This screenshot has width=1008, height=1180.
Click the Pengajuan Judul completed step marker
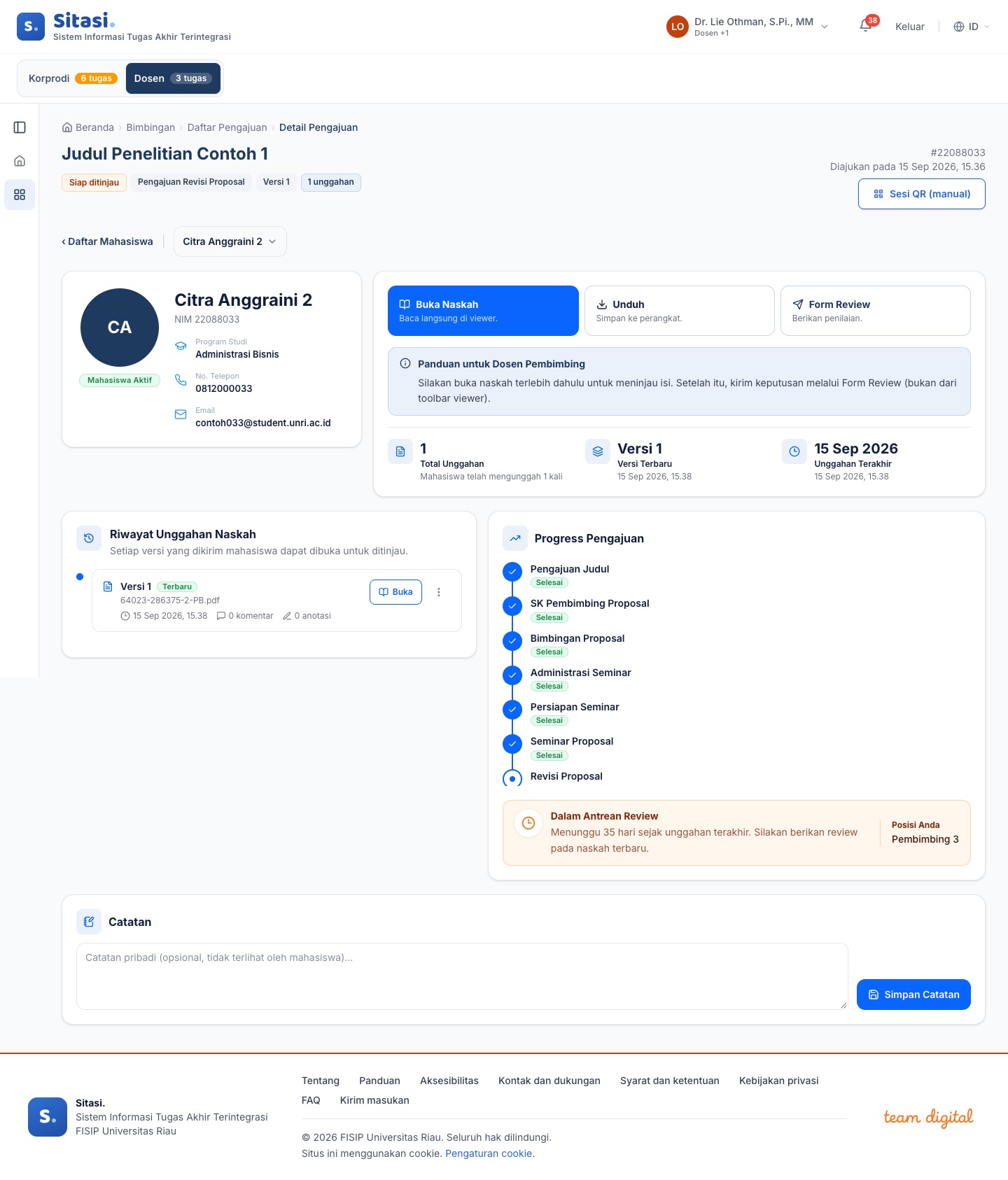click(512, 572)
